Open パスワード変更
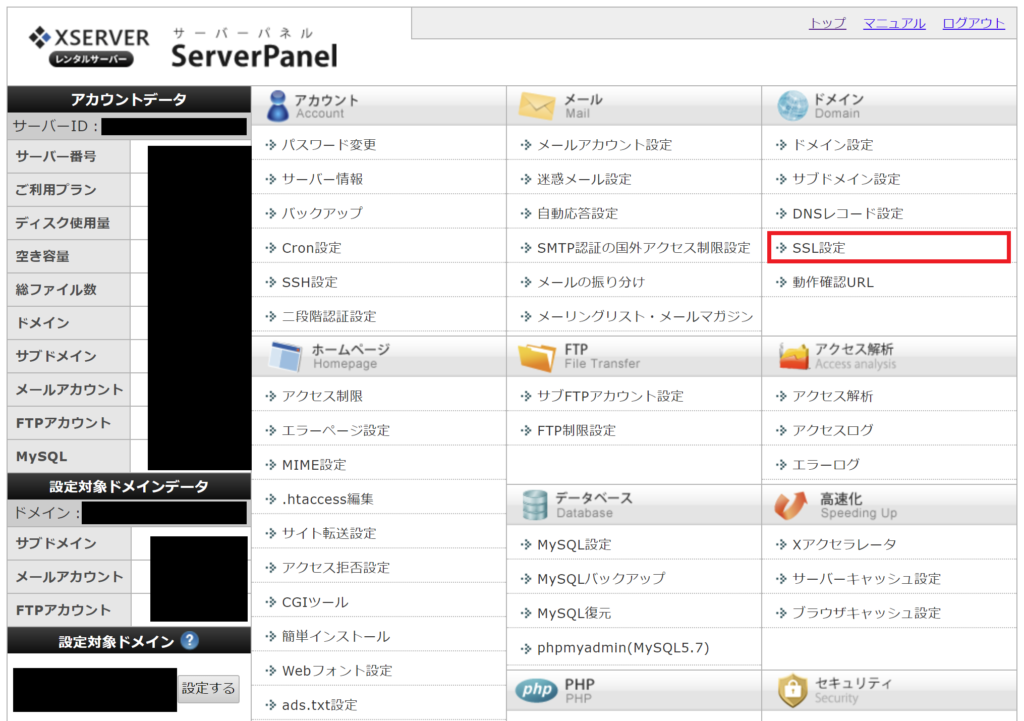 [x=328, y=145]
